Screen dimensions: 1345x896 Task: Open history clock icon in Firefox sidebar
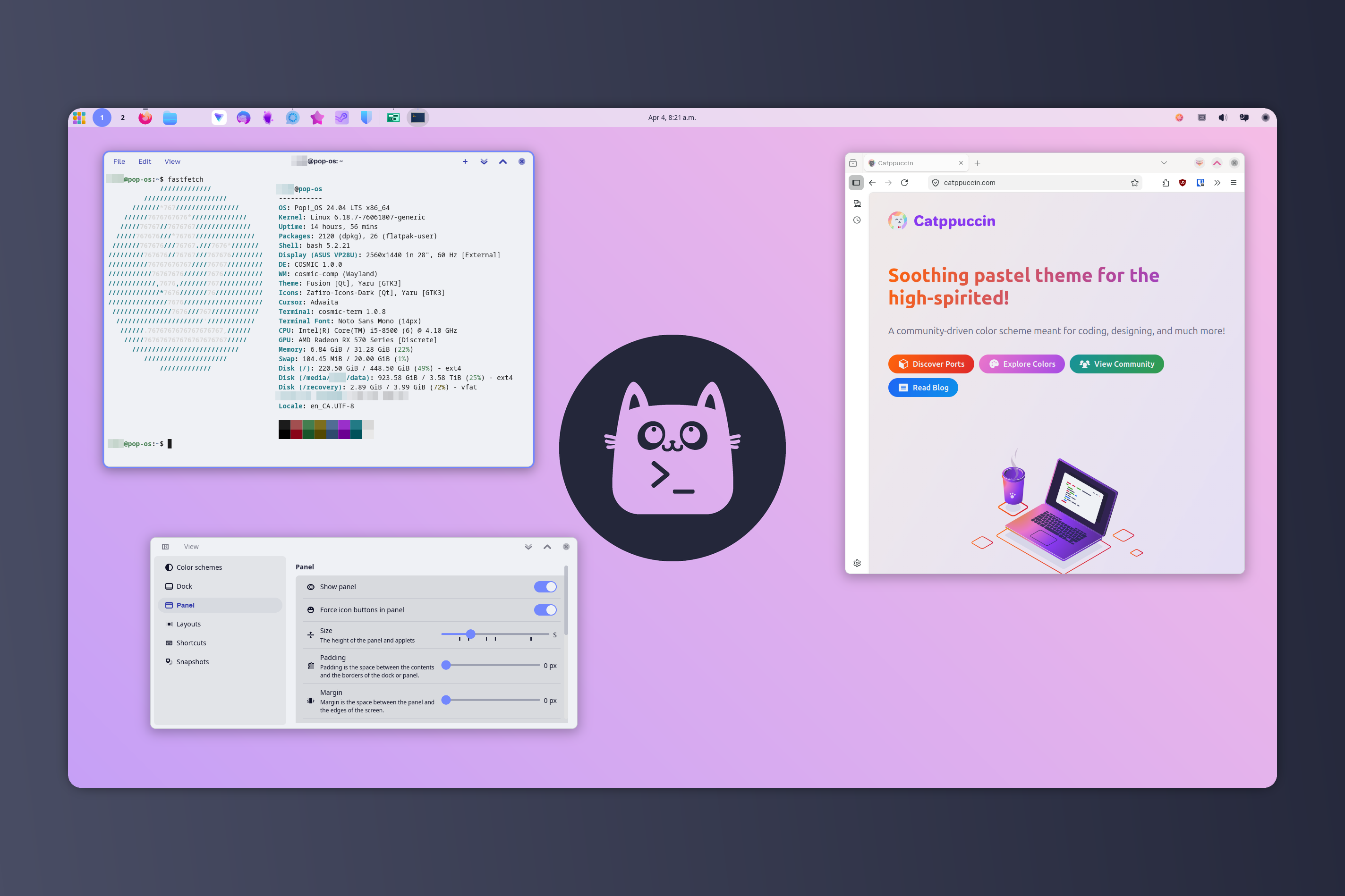coord(857,220)
